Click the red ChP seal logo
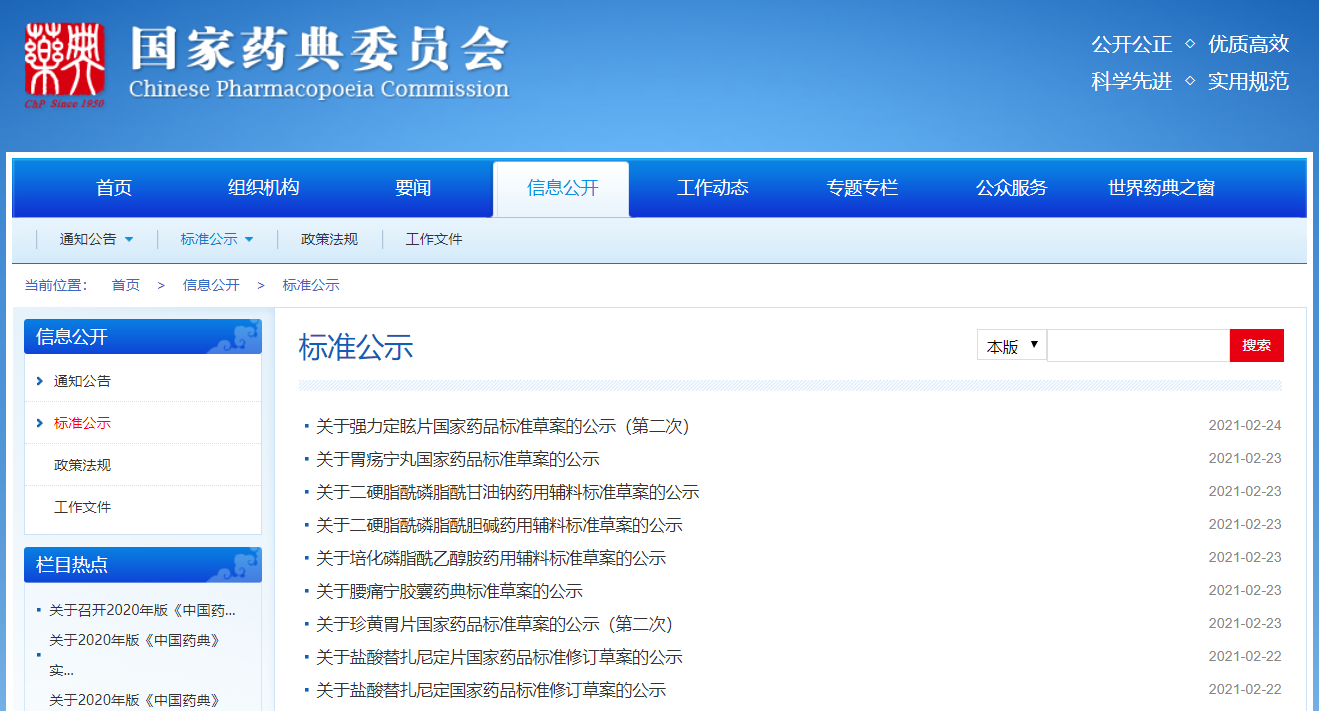1319x711 pixels. [x=65, y=63]
